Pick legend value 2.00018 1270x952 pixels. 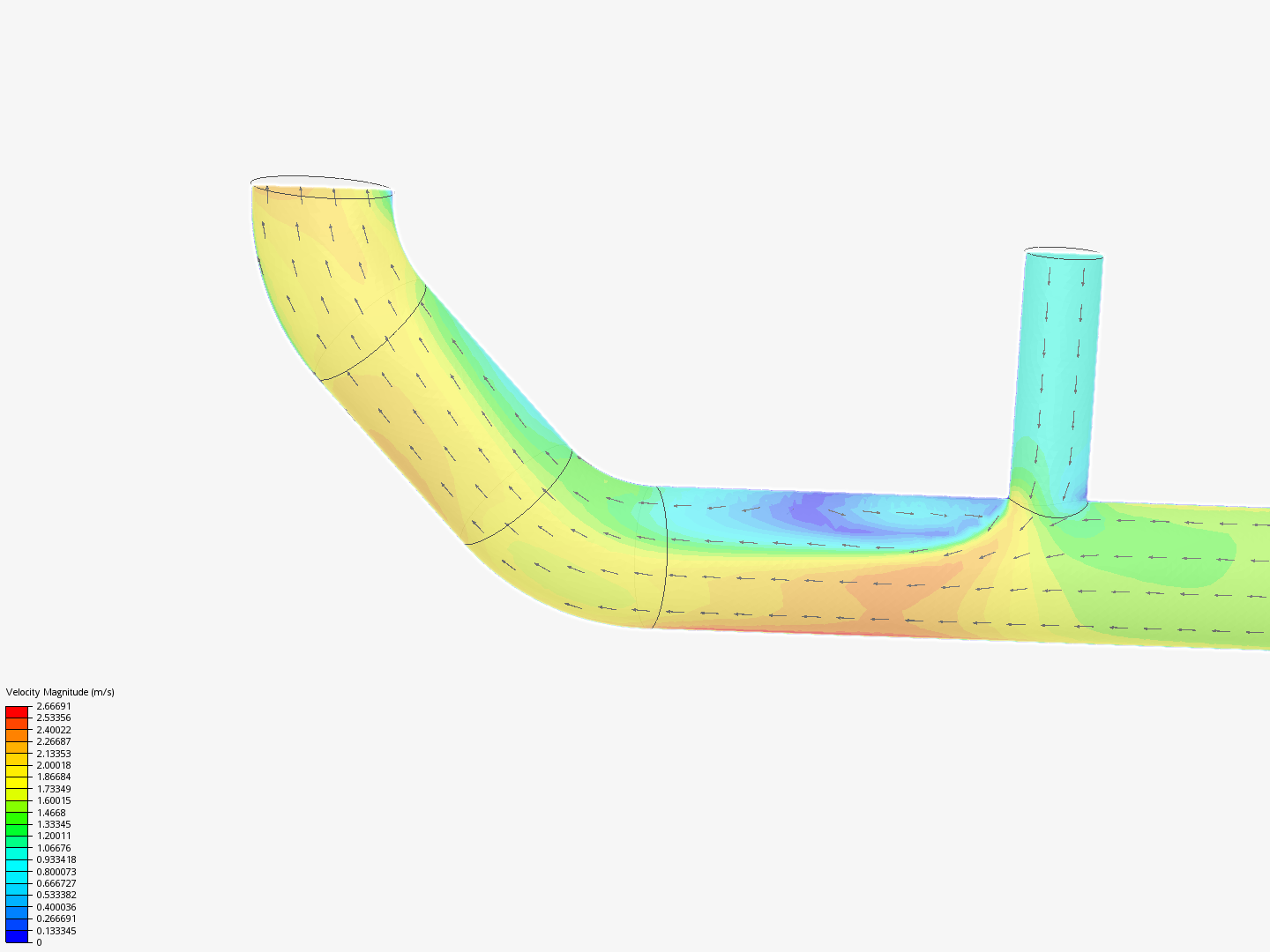click(54, 765)
